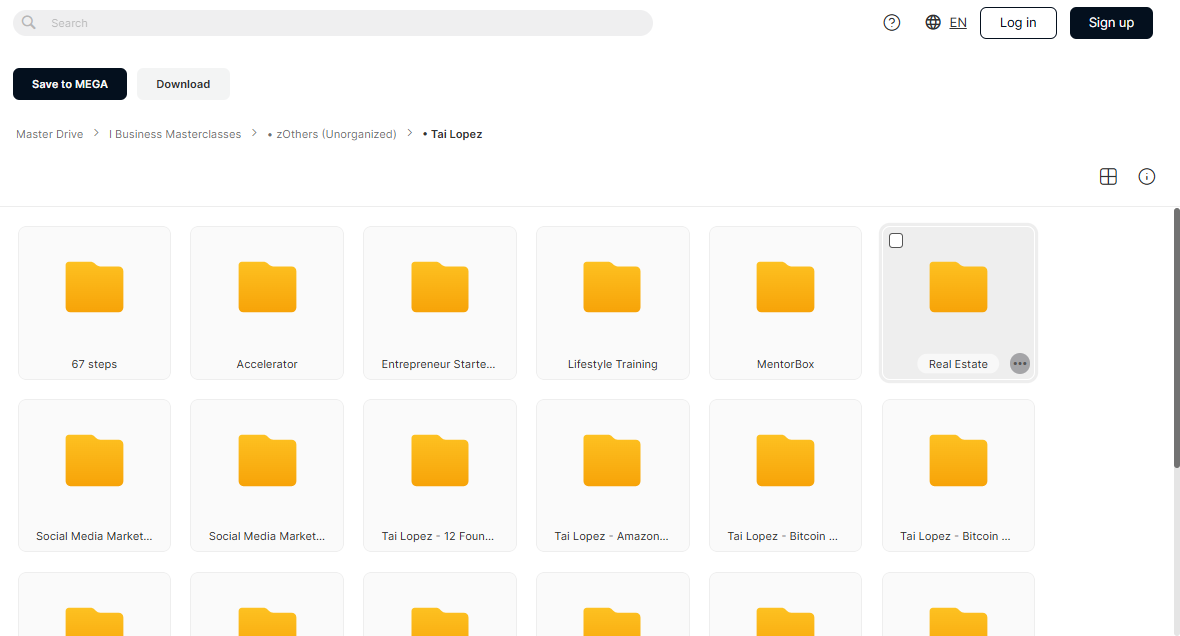Focus the Search input field
1180x636 pixels.
coord(333,23)
